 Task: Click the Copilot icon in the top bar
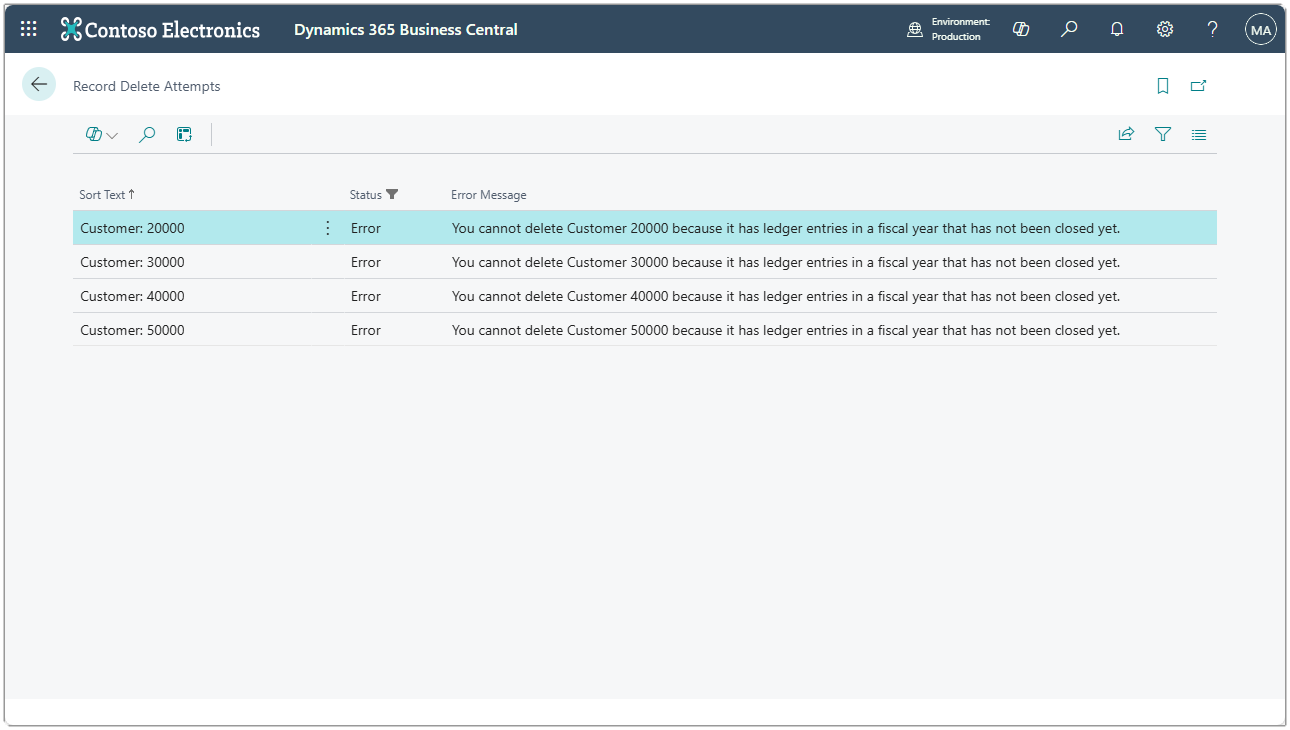(x=1021, y=29)
